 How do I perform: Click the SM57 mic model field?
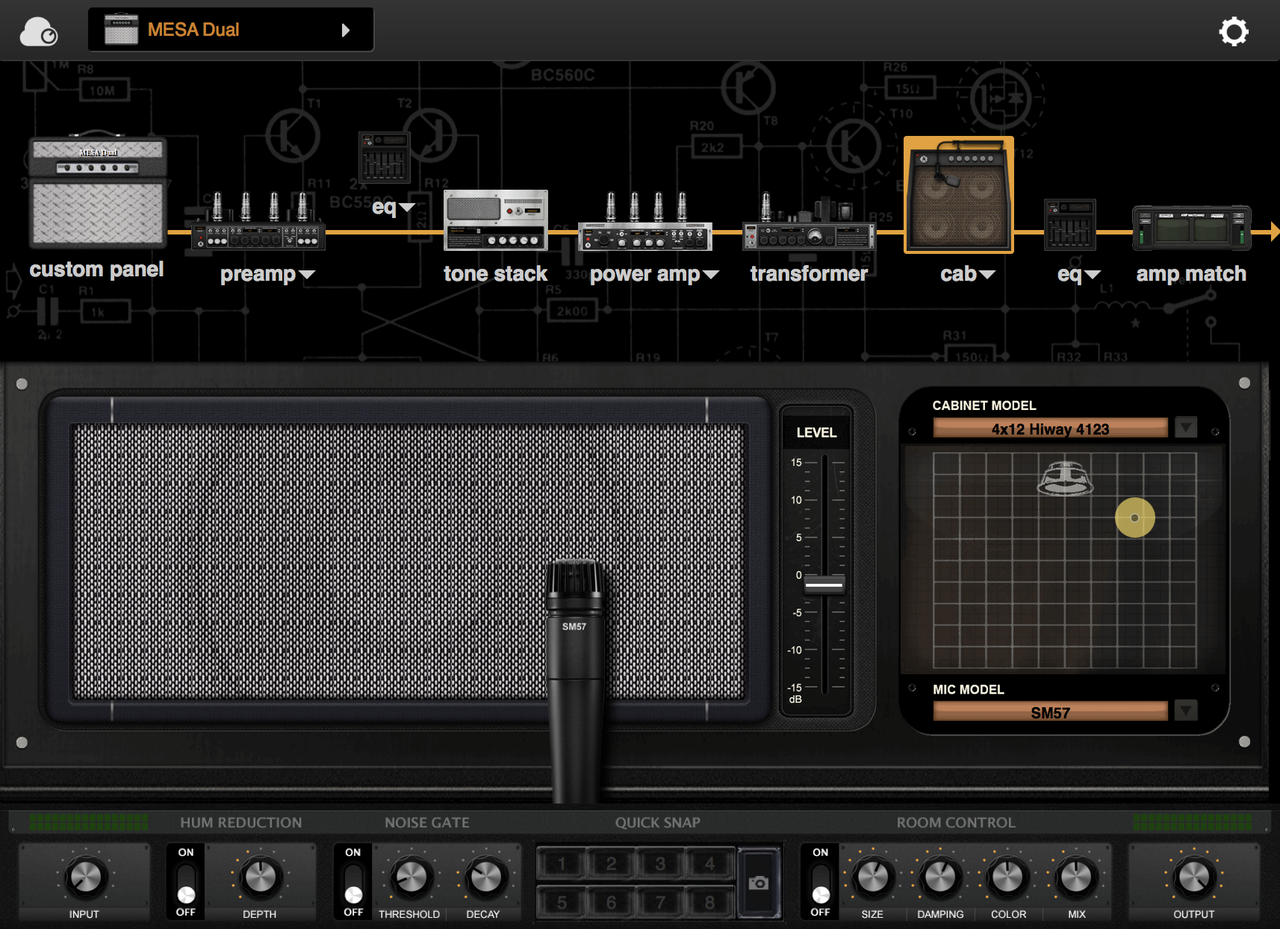pos(1050,712)
